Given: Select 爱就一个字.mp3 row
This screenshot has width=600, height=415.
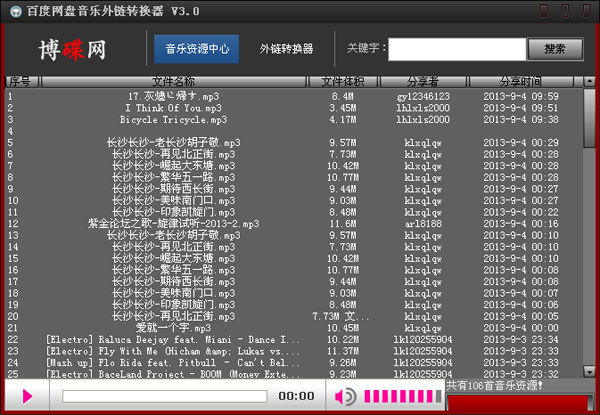Looking at the screenshot, I should (173, 328).
